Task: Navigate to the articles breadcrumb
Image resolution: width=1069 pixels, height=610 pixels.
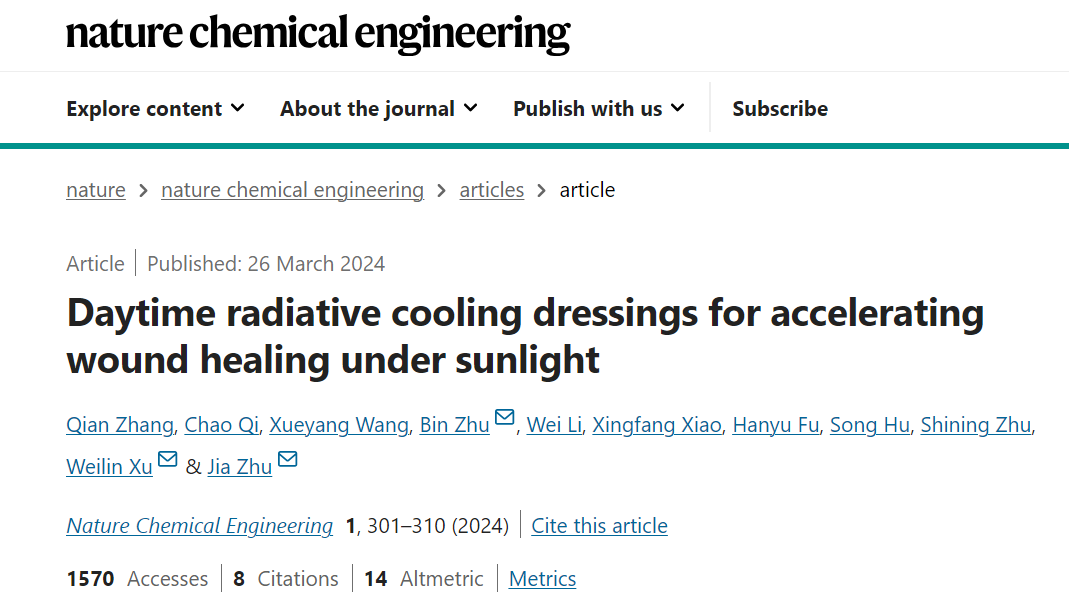Action: [492, 189]
